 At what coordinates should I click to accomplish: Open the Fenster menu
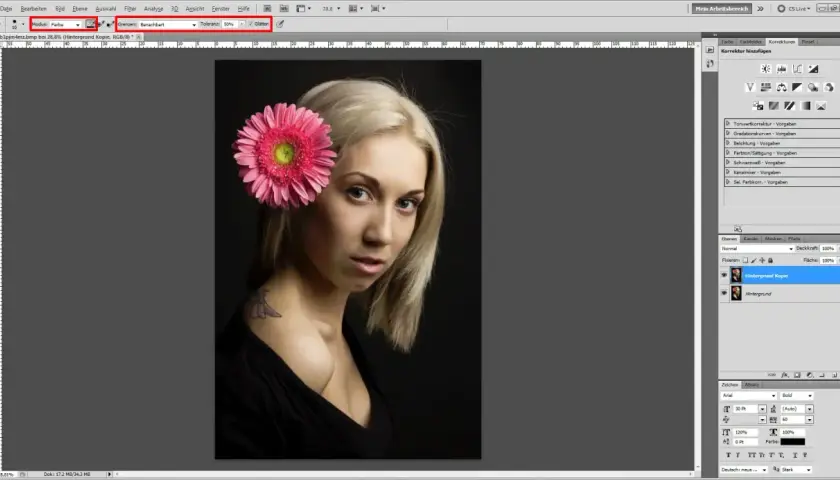point(221,9)
